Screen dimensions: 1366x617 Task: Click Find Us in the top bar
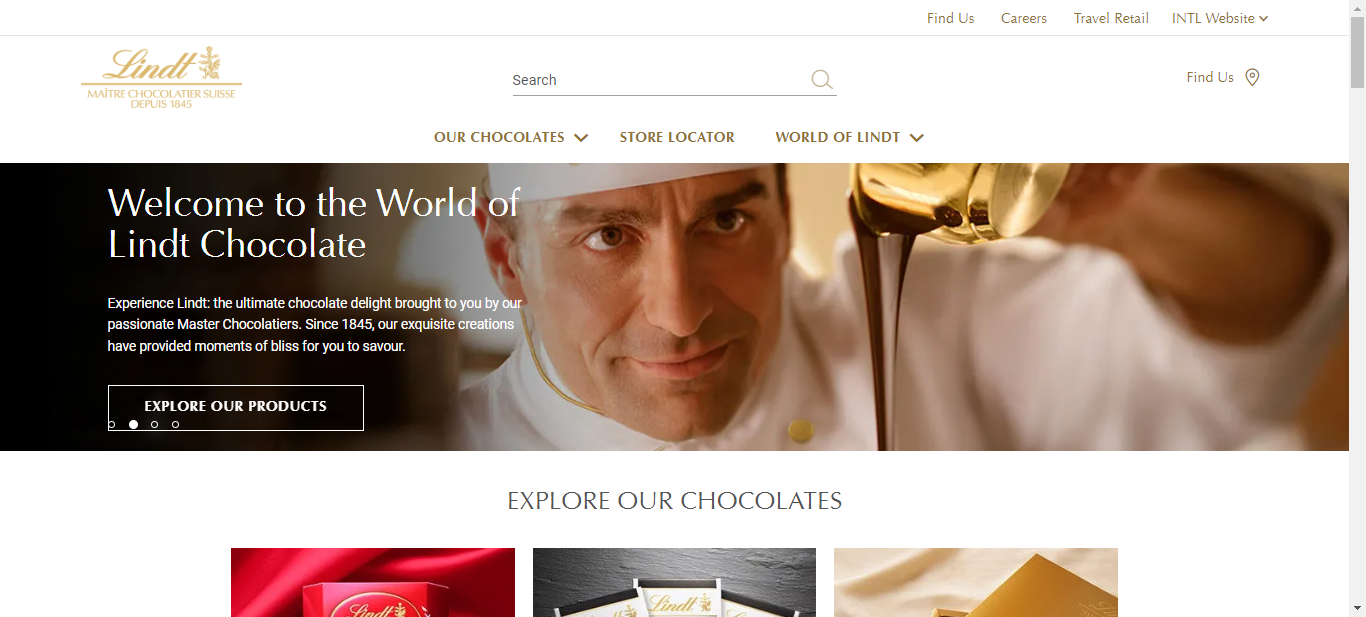[950, 18]
